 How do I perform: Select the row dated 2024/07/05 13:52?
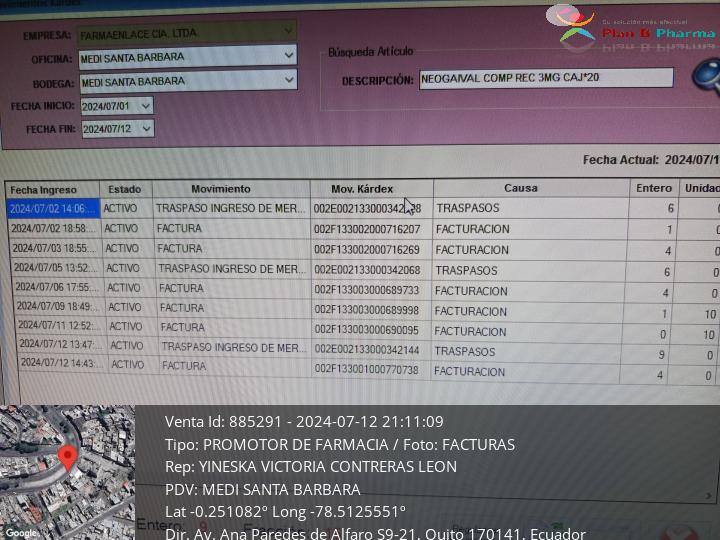click(365, 270)
